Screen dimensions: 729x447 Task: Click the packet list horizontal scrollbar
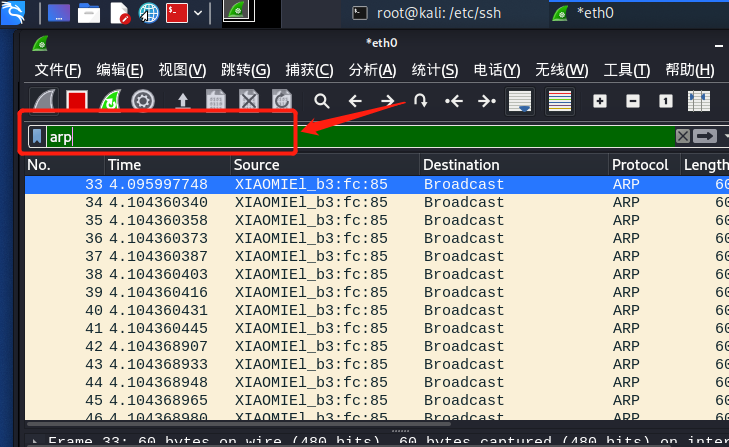238,424
